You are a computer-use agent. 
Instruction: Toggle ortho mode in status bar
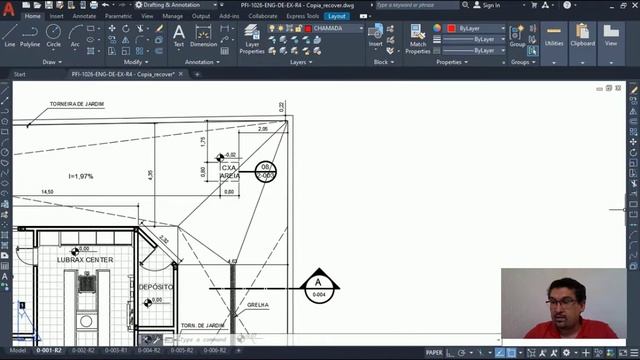(450, 353)
